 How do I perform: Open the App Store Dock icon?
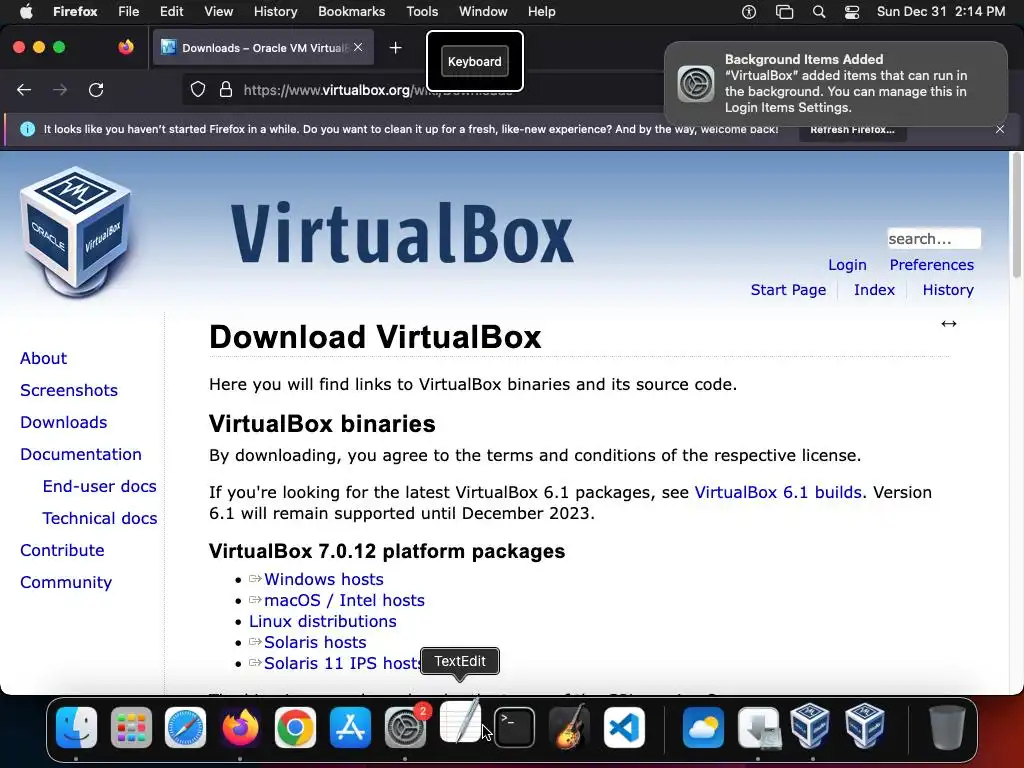[x=350, y=728]
